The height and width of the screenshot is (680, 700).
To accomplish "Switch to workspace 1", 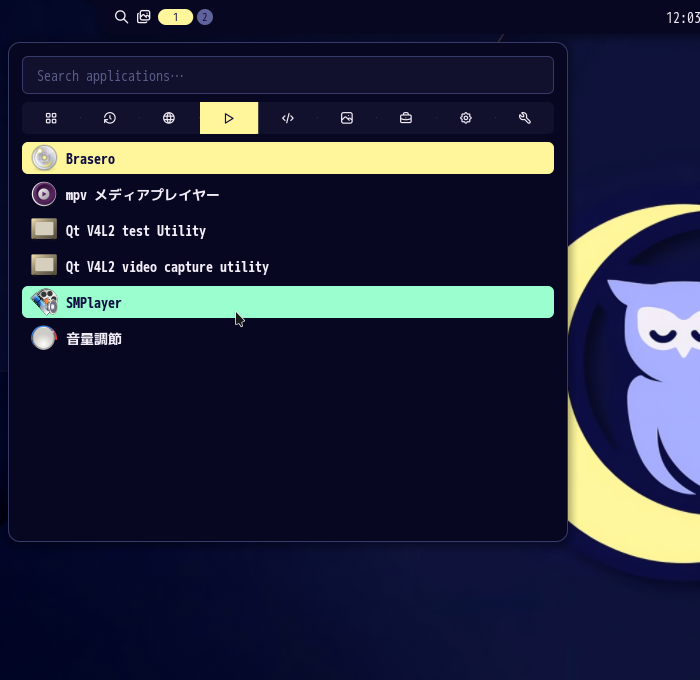I will 175,17.
